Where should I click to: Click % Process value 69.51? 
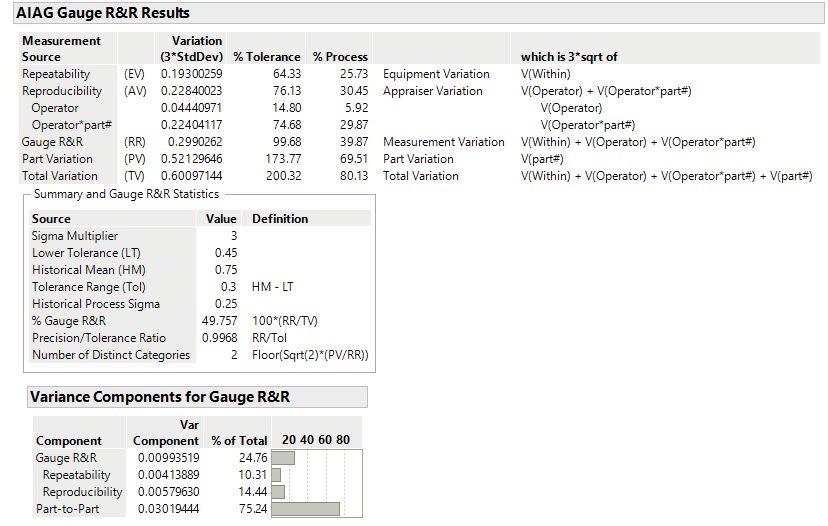(x=354, y=158)
